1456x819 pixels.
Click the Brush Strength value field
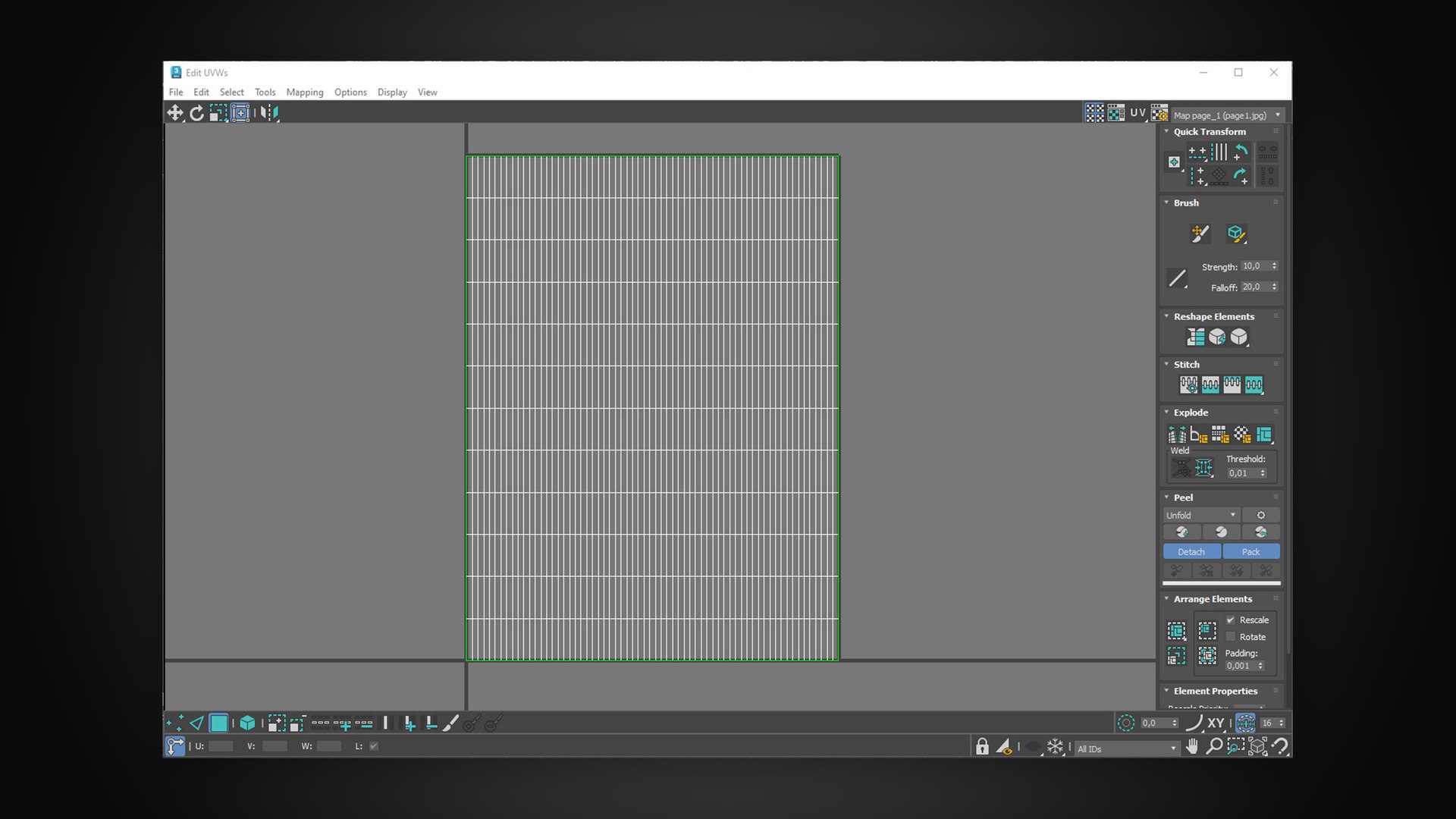(x=1254, y=266)
